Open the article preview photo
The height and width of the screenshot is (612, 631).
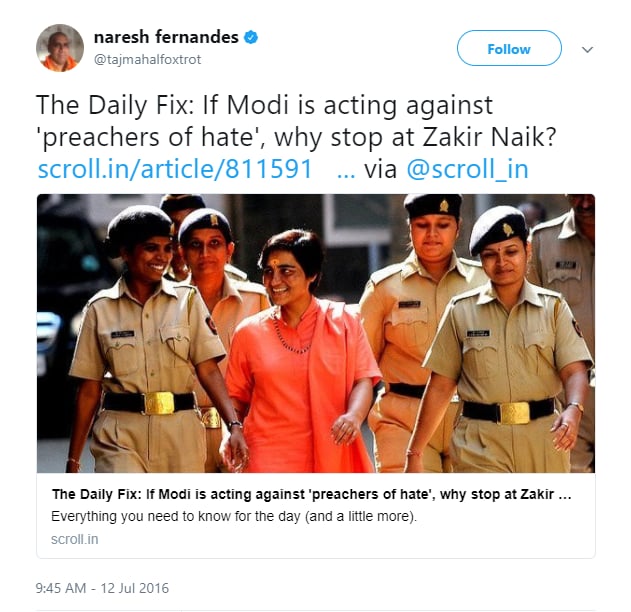click(x=315, y=333)
